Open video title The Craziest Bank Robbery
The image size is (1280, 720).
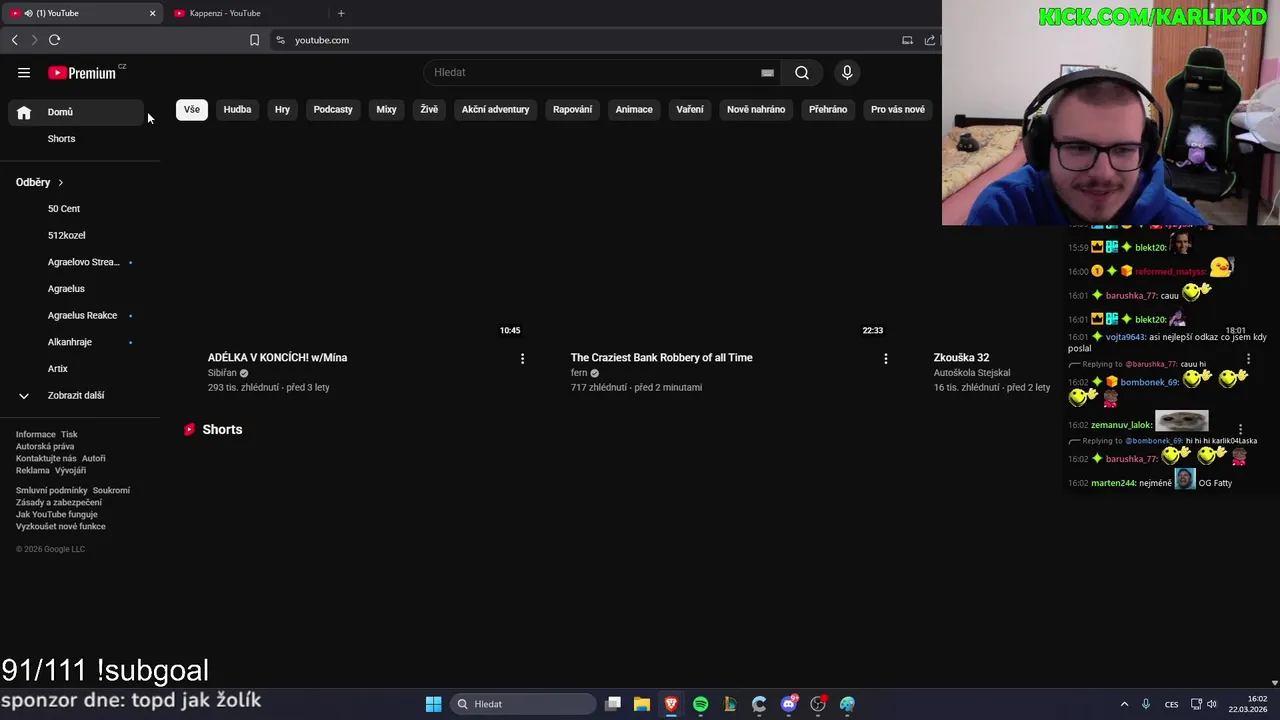coord(662,358)
